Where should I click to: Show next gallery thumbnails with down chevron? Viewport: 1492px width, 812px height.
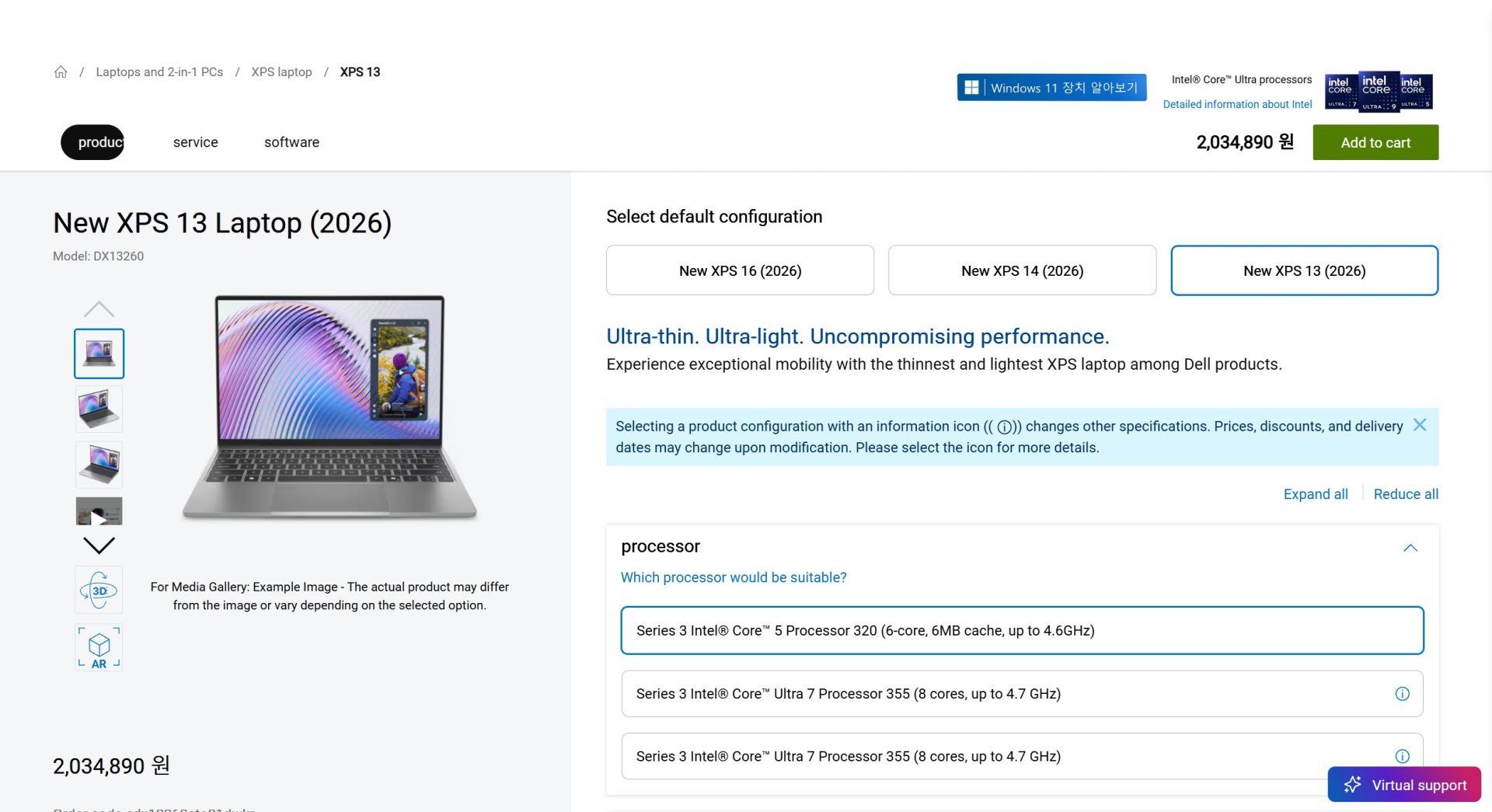(x=99, y=545)
